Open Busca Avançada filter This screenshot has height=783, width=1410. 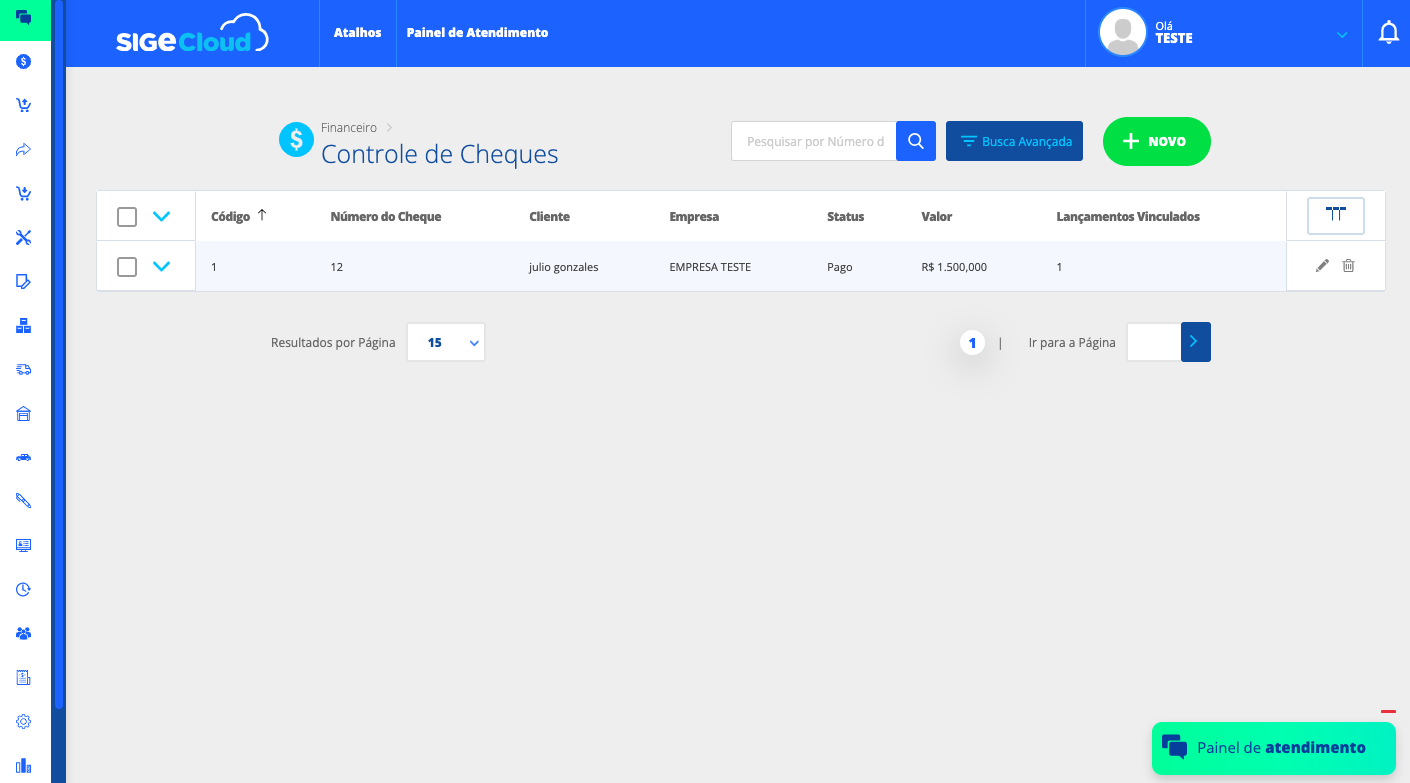click(x=1014, y=141)
